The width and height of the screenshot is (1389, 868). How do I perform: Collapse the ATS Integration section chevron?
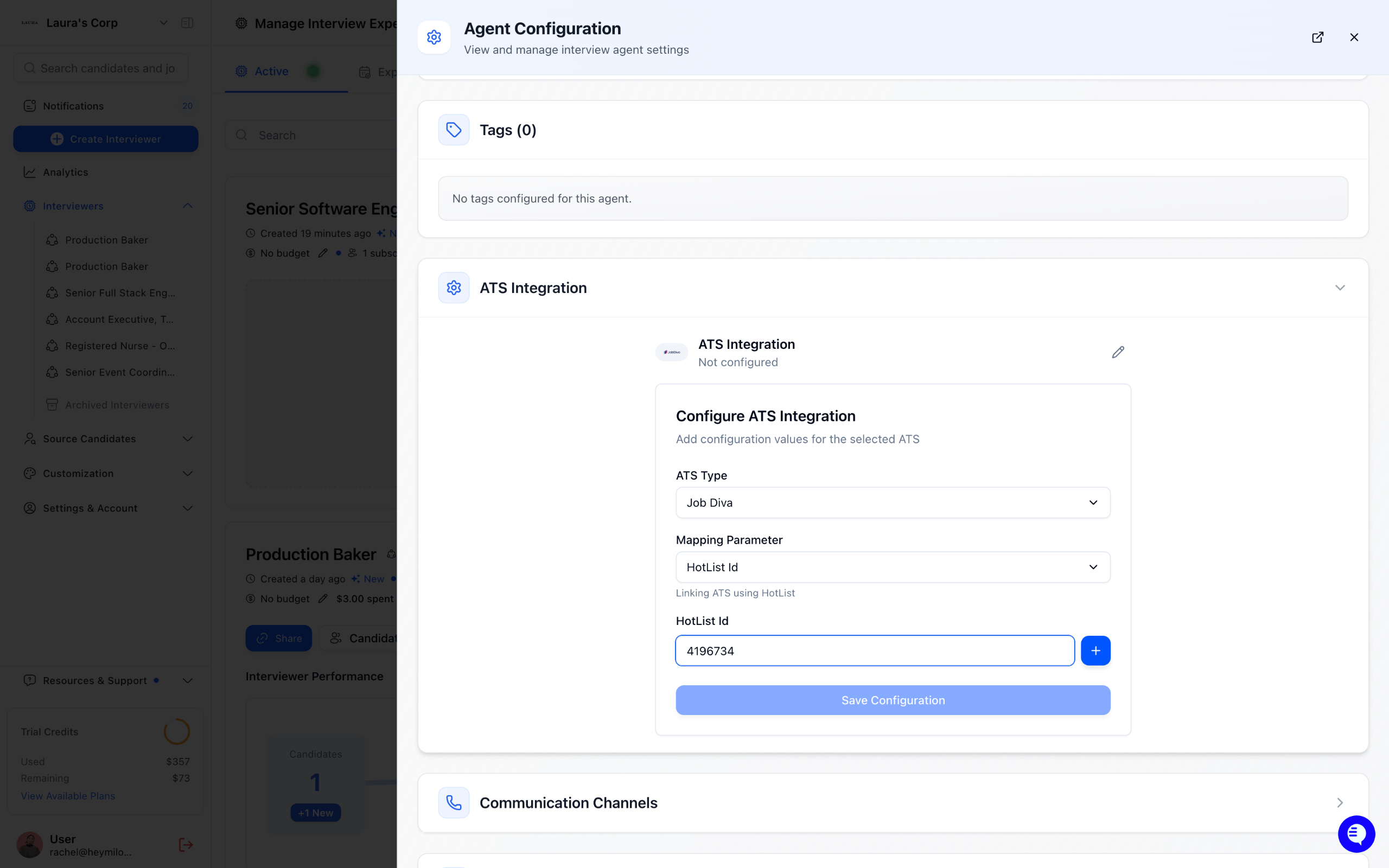tap(1340, 288)
